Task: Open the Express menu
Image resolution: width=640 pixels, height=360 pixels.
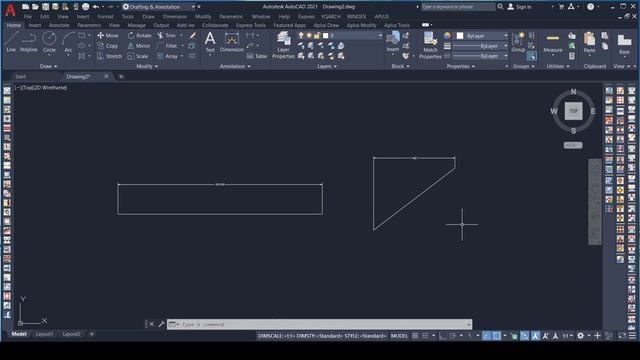Action: (306, 17)
